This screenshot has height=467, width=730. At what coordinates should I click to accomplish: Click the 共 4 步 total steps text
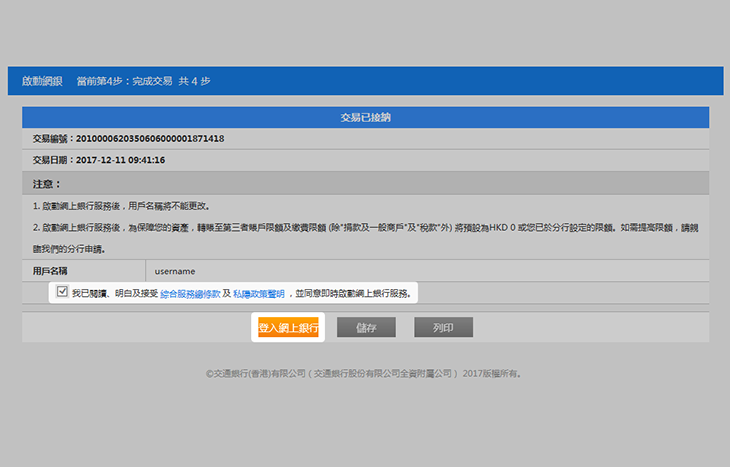click(194, 81)
